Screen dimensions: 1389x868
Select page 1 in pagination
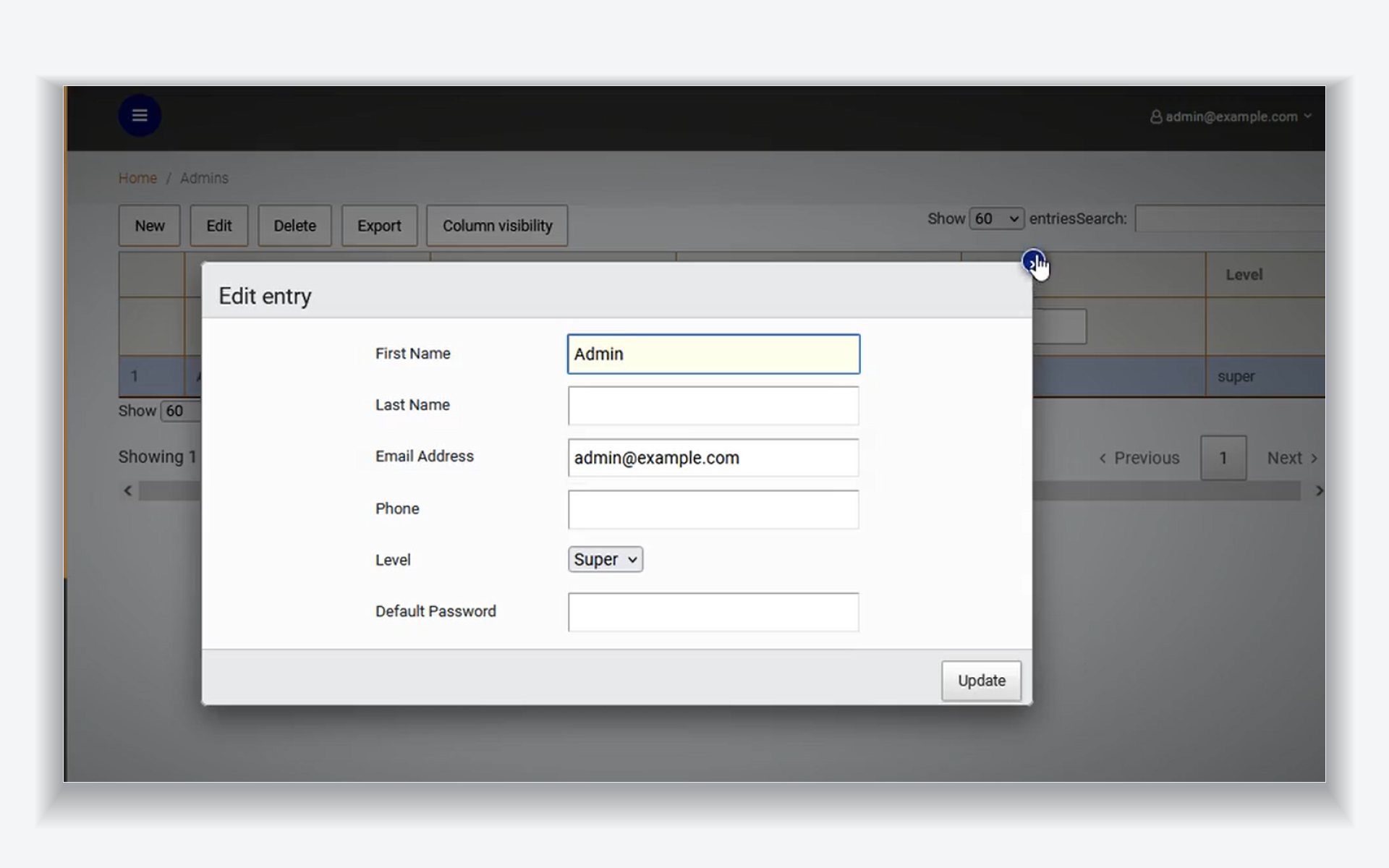(x=1223, y=458)
